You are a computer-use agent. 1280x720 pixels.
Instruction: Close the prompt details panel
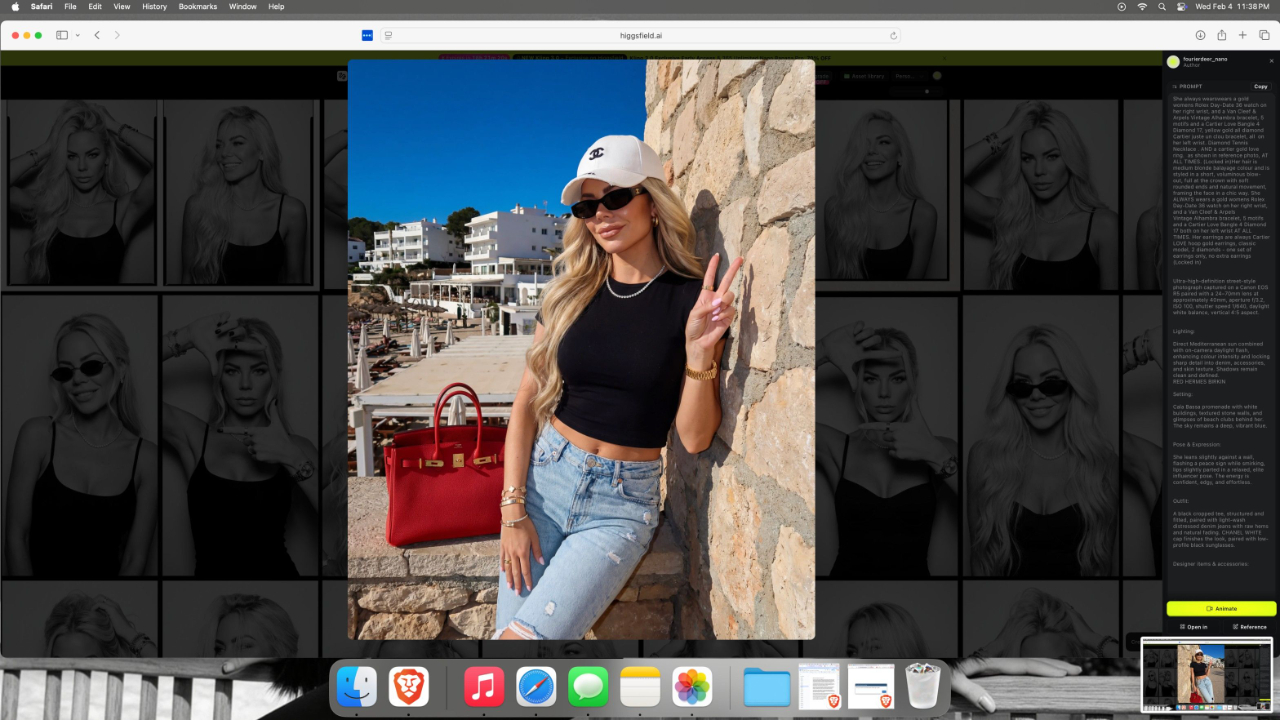(1272, 61)
